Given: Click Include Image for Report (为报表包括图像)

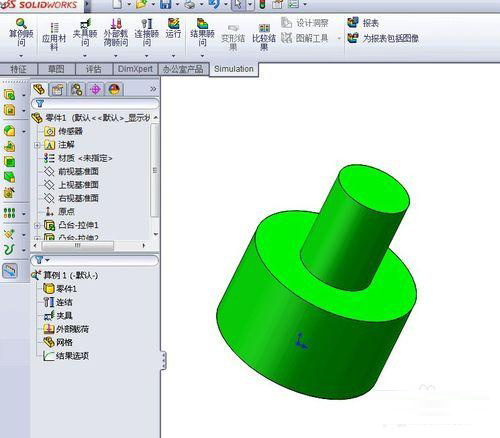Looking at the screenshot, I should click(383, 38).
